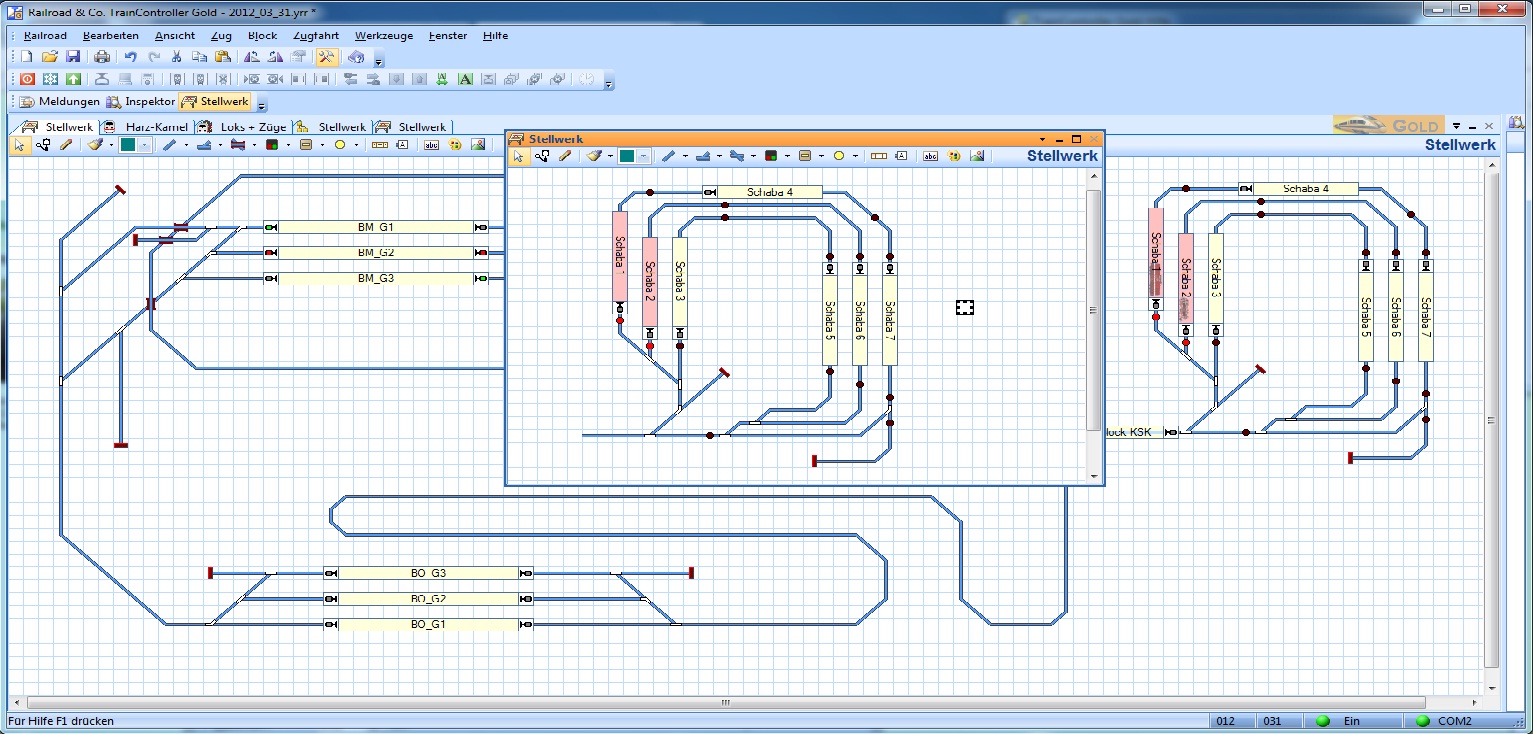Viewport: 1533px width, 734px height.
Task: Open the paintbrush dropdown arrow in the main Stellwerk toolbar
Action: point(110,146)
